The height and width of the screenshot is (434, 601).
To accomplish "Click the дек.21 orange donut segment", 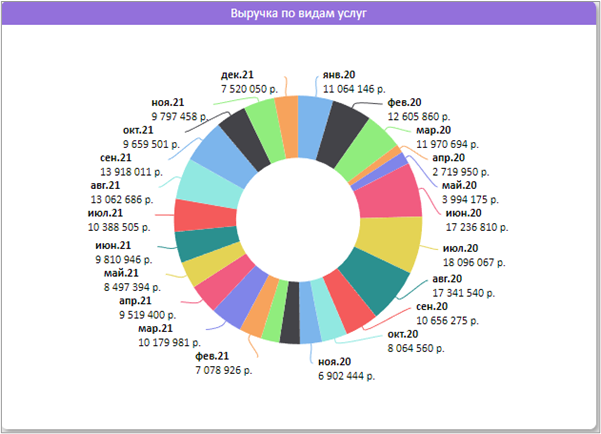I will (287, 127).
